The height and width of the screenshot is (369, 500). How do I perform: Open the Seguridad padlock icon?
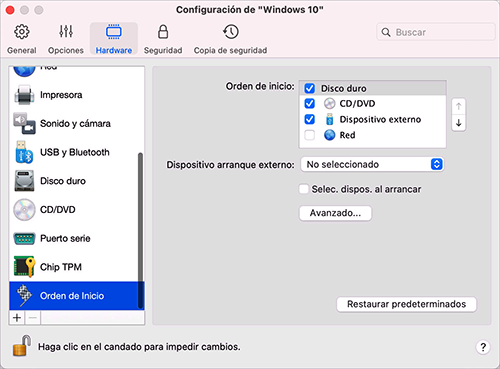click(x=163, y=32)
